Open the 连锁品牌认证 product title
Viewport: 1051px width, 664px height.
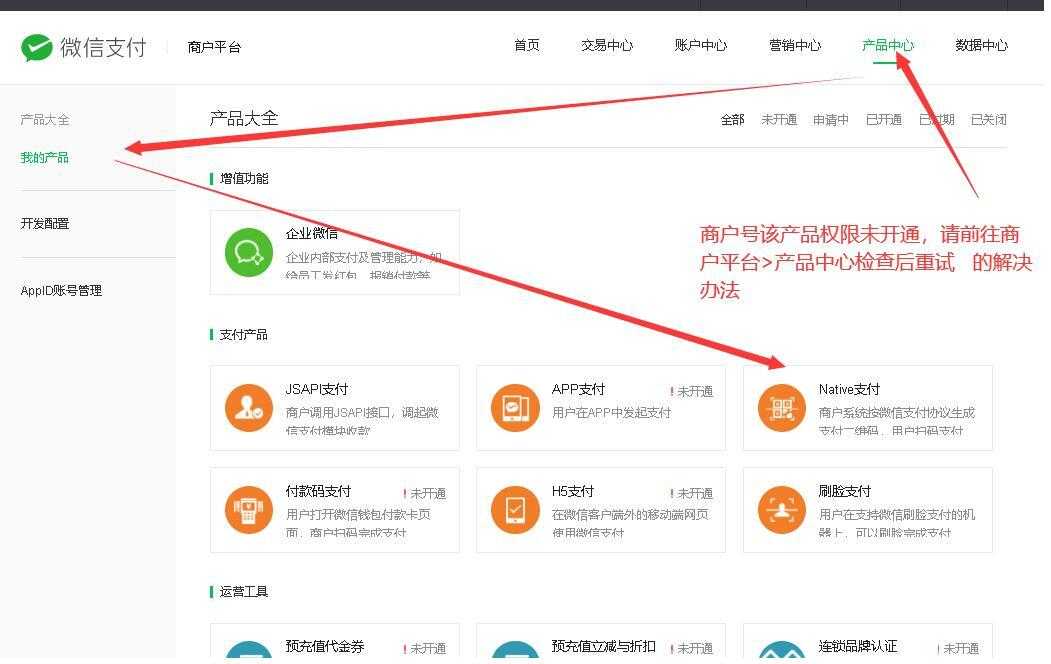[x=858, y=647]
